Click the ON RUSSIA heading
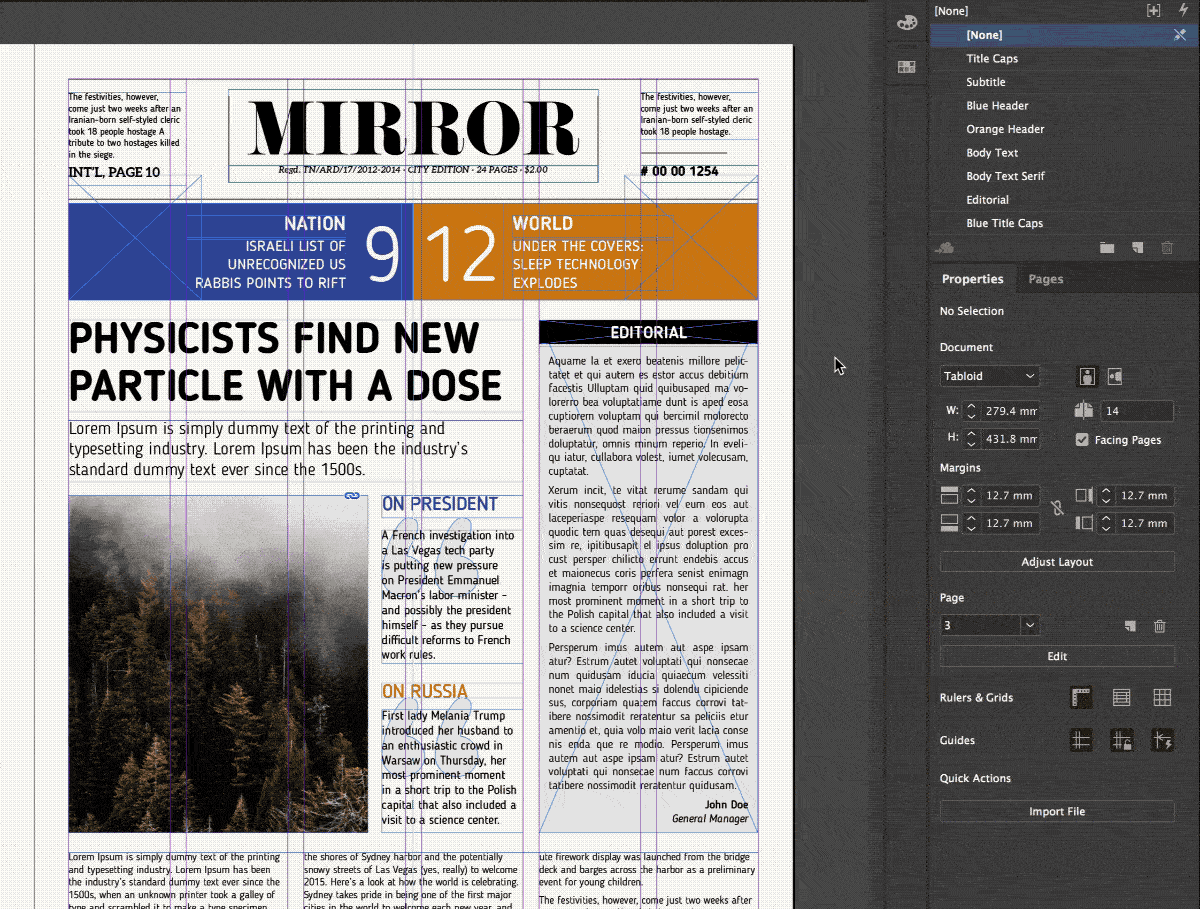 click(x=424, y=691)
